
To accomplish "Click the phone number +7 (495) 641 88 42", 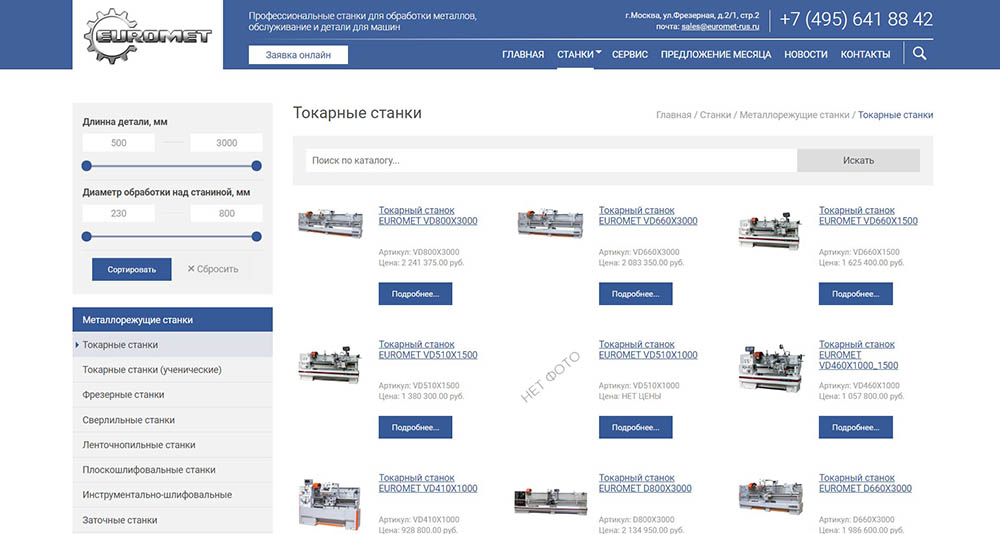I will [x=856, y=19].
